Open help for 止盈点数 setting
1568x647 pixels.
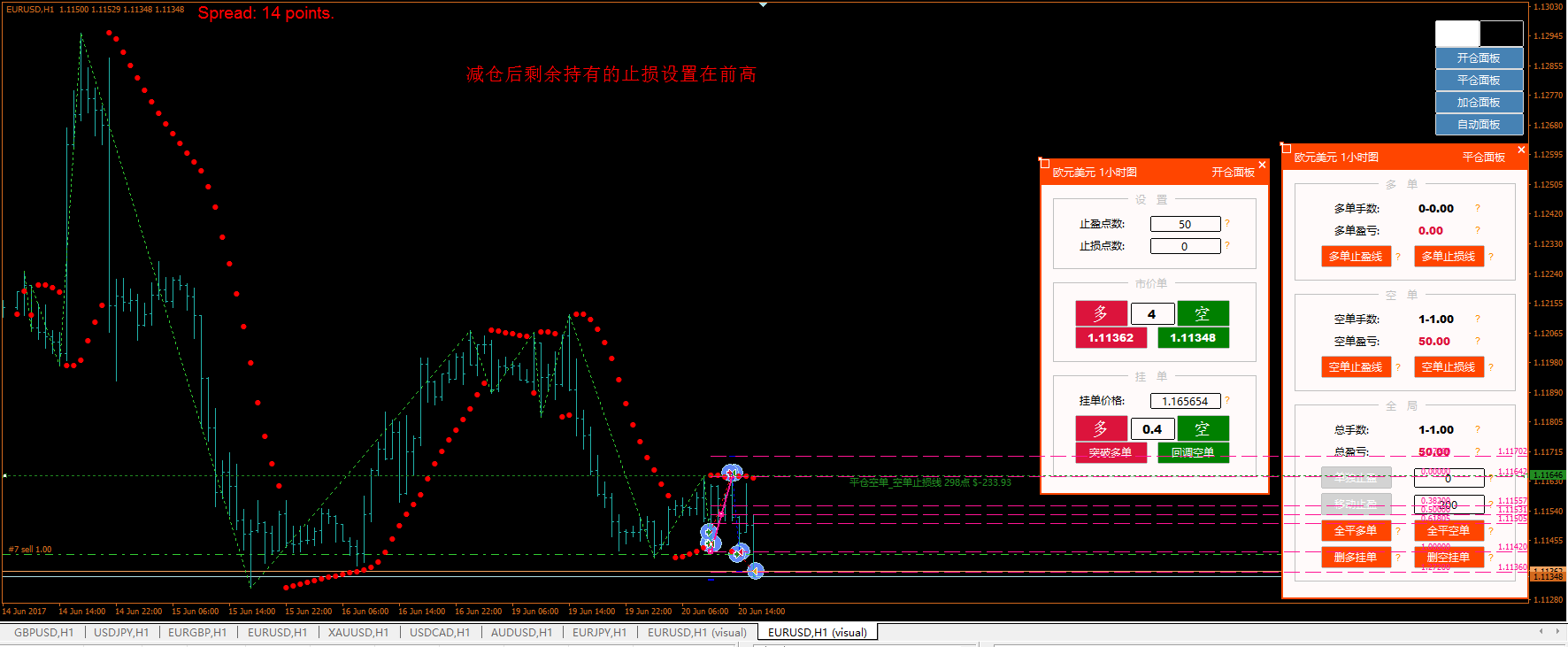coord(1227,224)
